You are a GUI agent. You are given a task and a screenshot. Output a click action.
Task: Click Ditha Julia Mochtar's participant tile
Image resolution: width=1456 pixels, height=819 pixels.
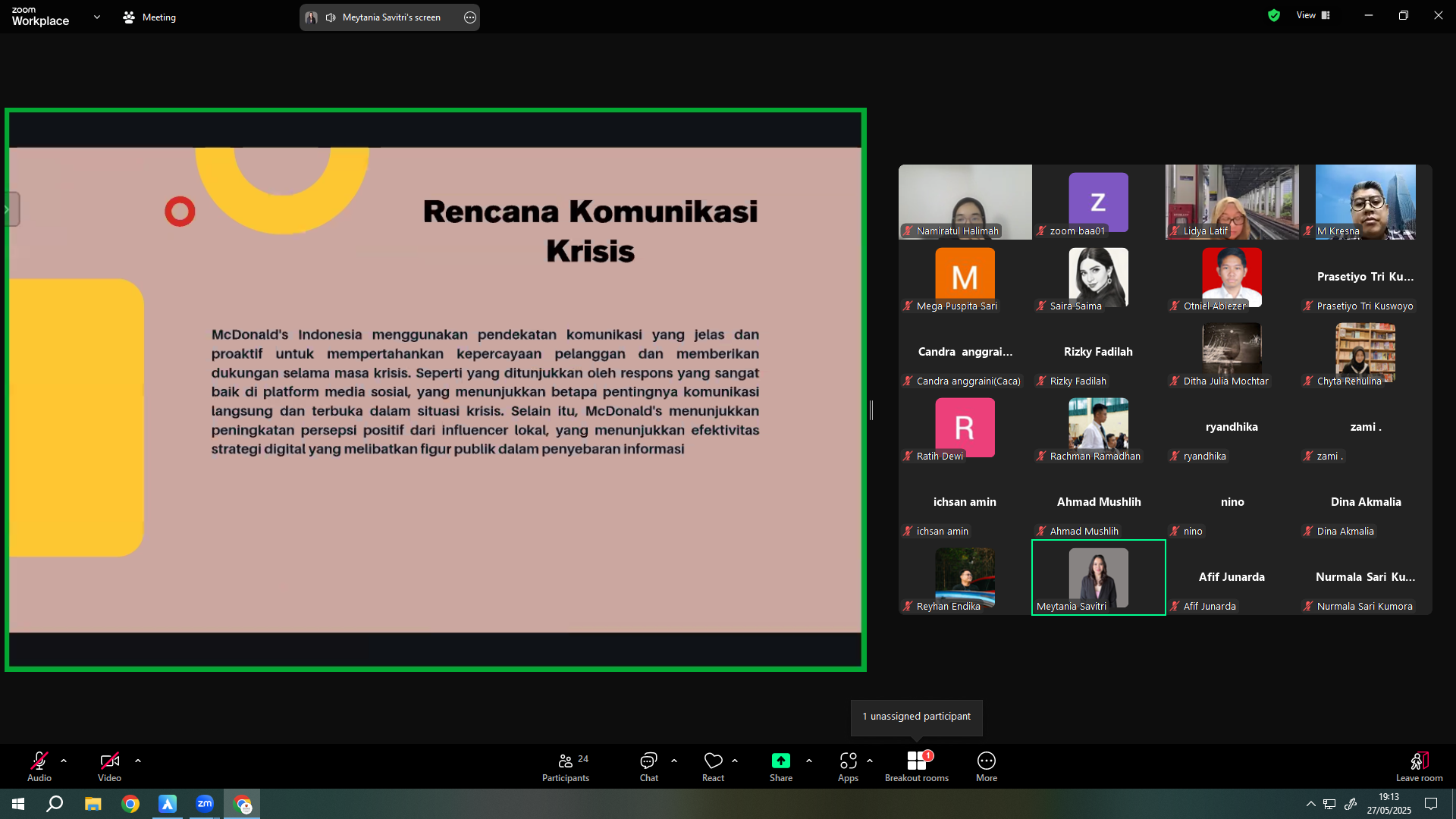coord(1232,352)
